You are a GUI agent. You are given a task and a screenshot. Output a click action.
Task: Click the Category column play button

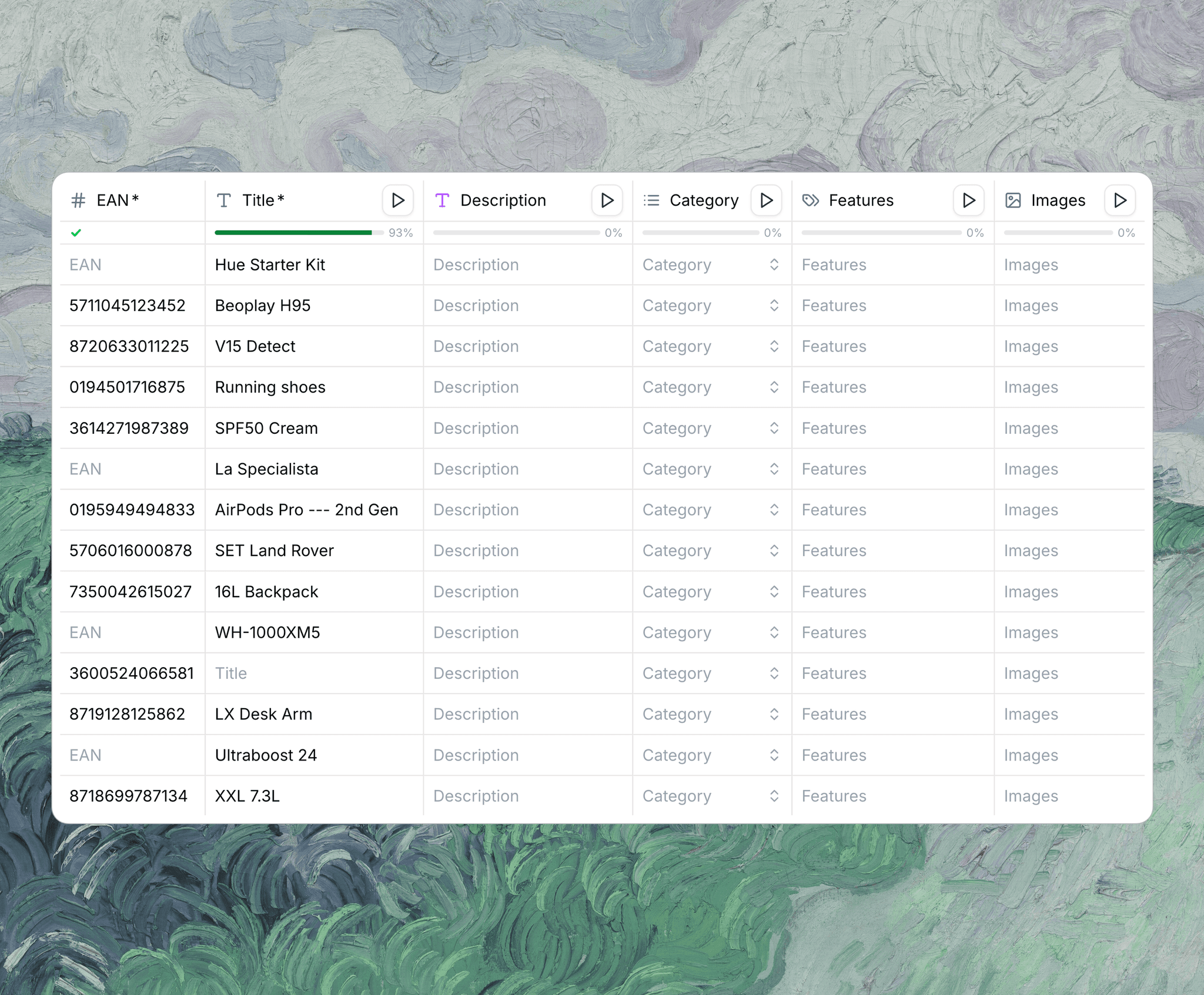coord(766,200)
